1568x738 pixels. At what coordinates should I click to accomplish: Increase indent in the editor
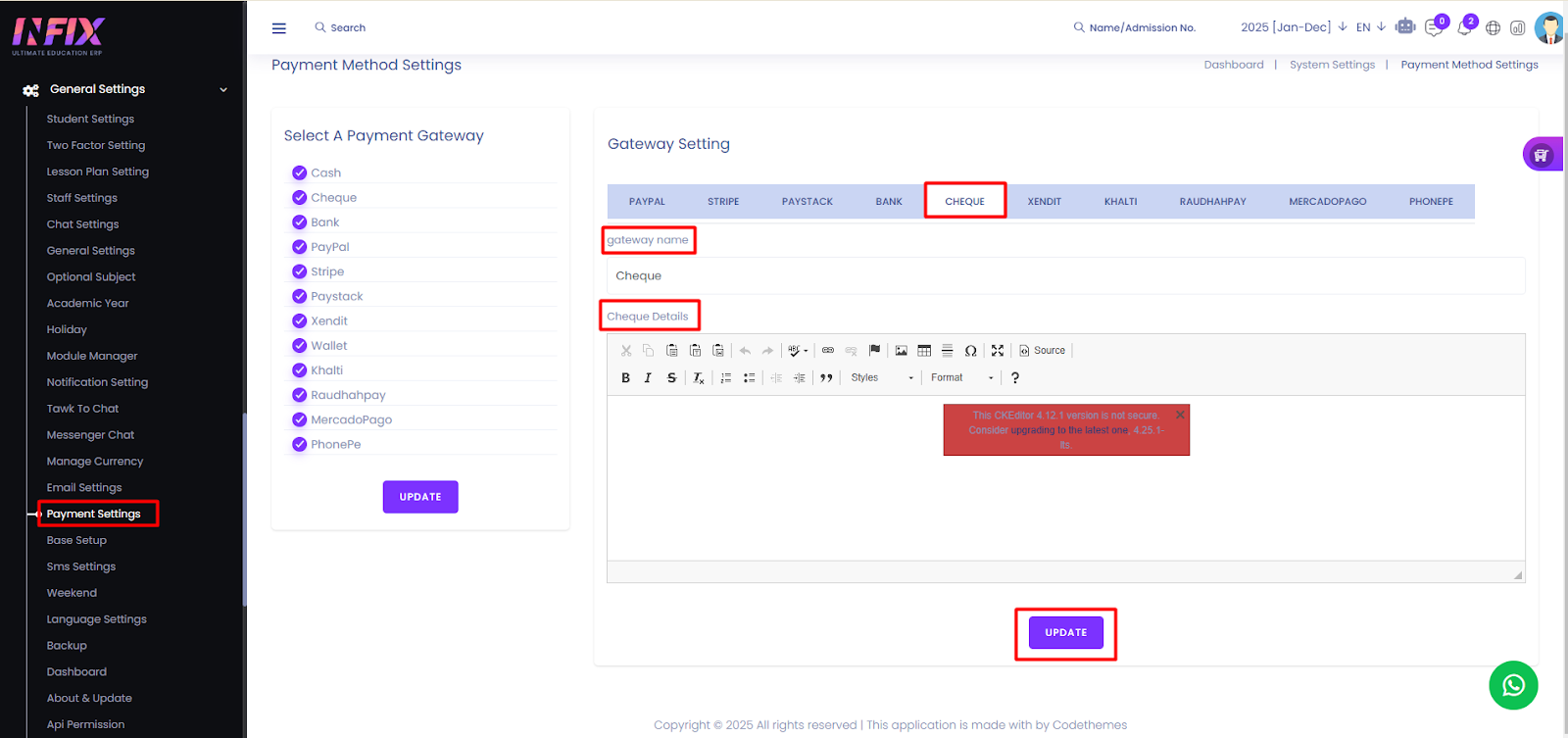click(800, 377)
